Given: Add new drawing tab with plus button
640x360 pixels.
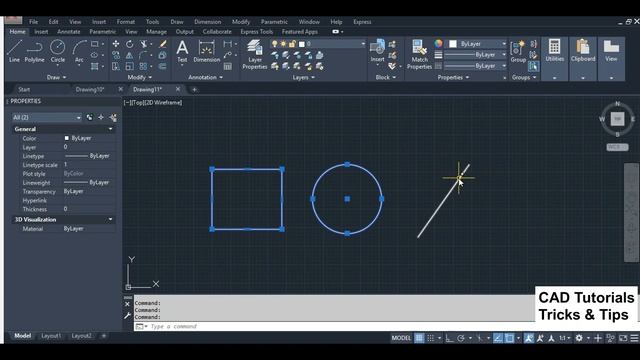Looking at the screenshot, I should 195,89.
